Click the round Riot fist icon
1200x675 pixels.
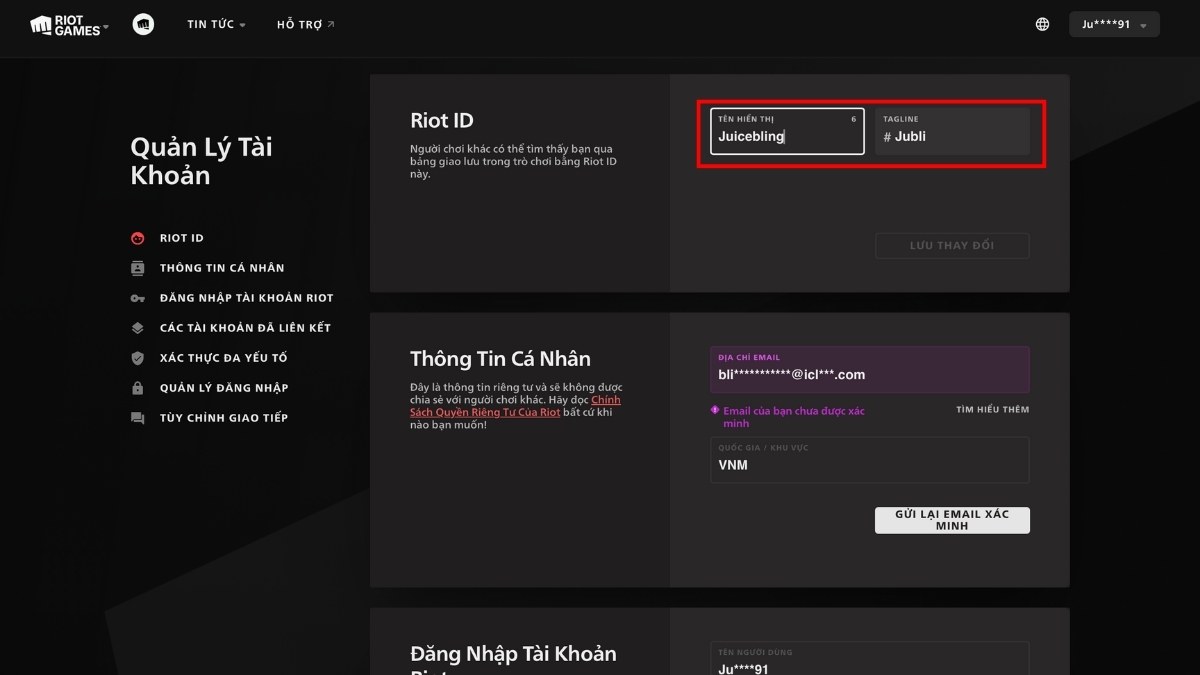(x=143, y=24)
